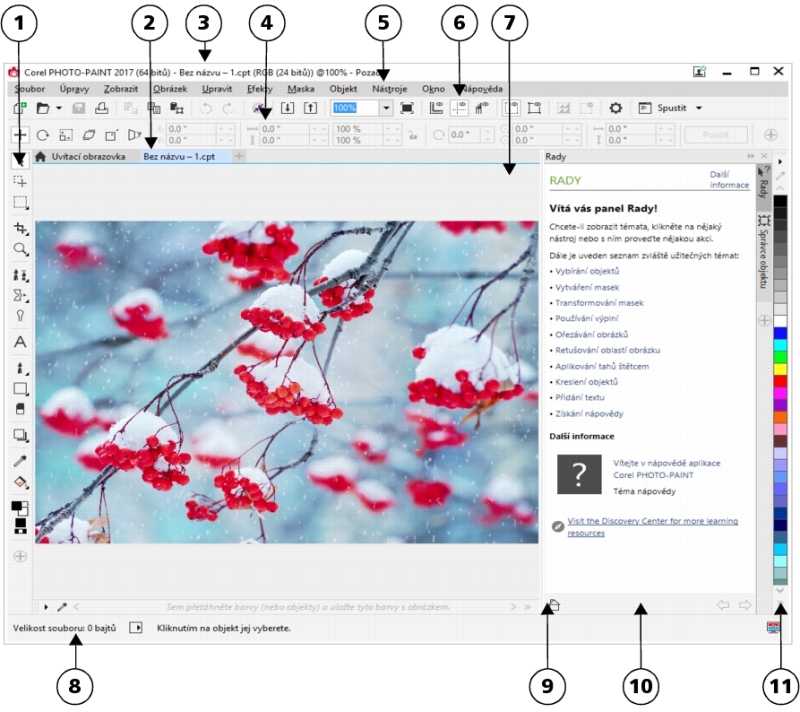Toggle guidelines display button
The height and width of the screenshot is (712, 800).
point(460,107)
